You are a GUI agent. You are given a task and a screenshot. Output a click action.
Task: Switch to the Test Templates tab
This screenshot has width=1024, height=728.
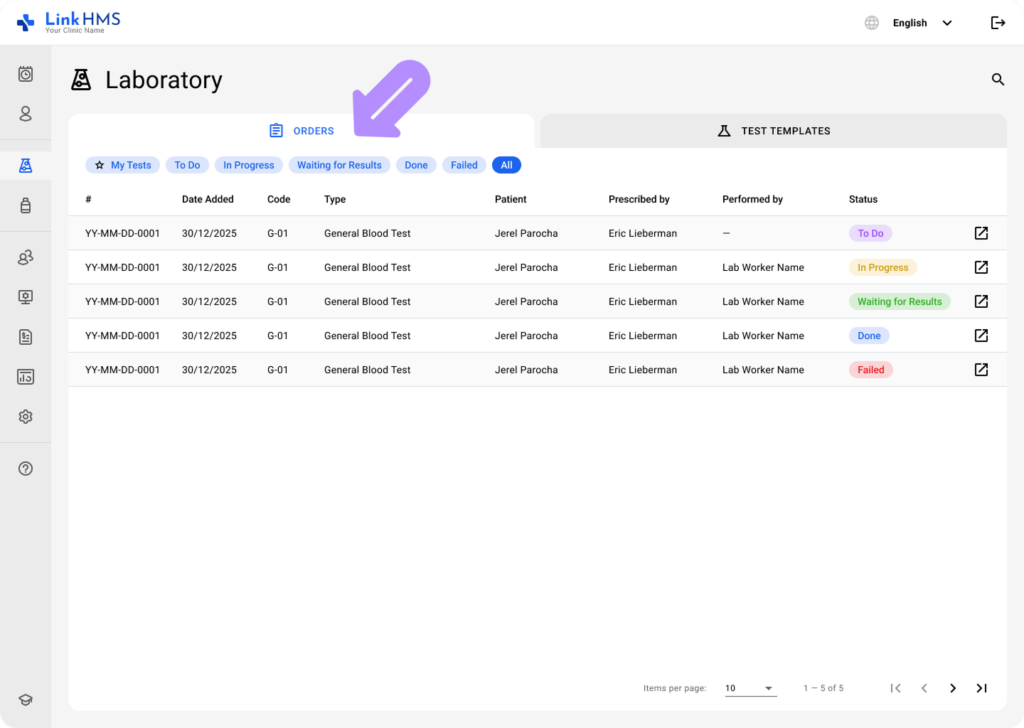[x=773, y=131]
